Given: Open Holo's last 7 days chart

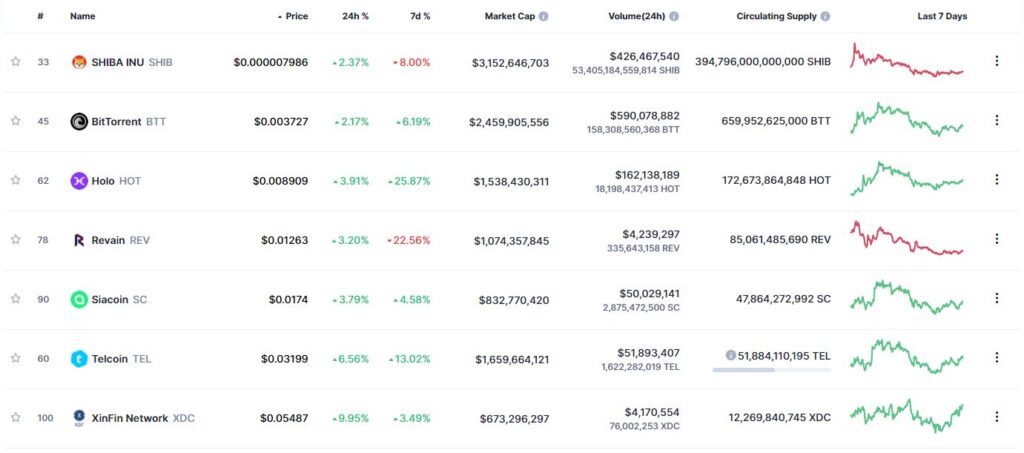Looking at the screenshot, I should [x=906, y=179].
